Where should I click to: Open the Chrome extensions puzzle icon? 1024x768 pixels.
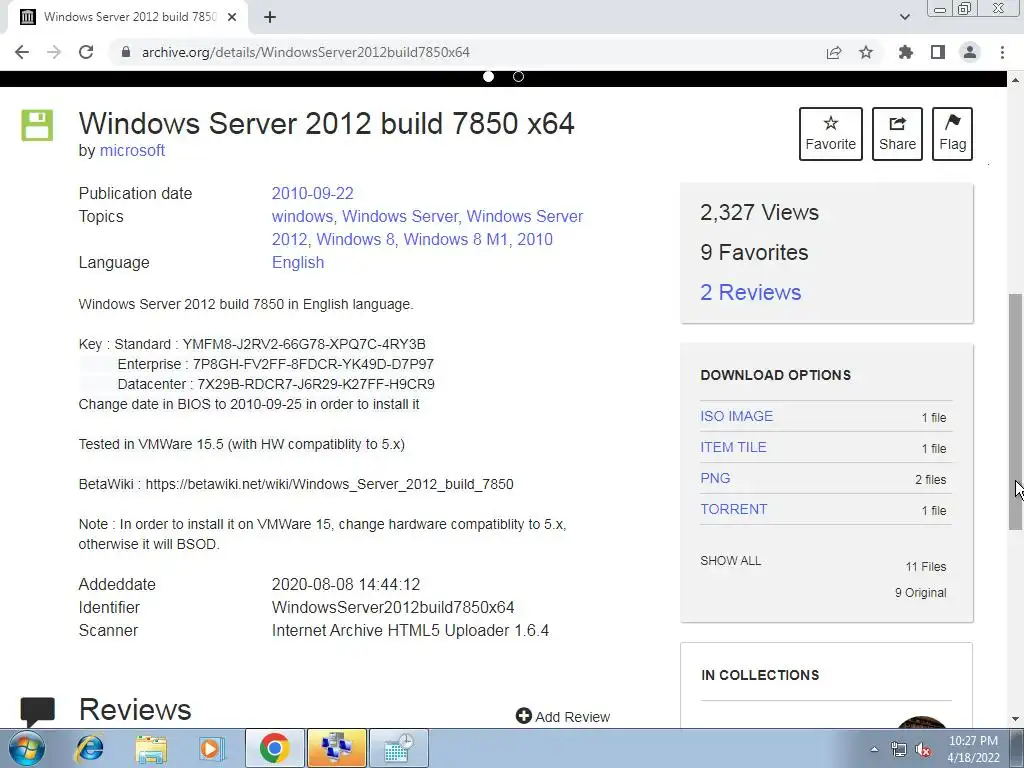906,52
